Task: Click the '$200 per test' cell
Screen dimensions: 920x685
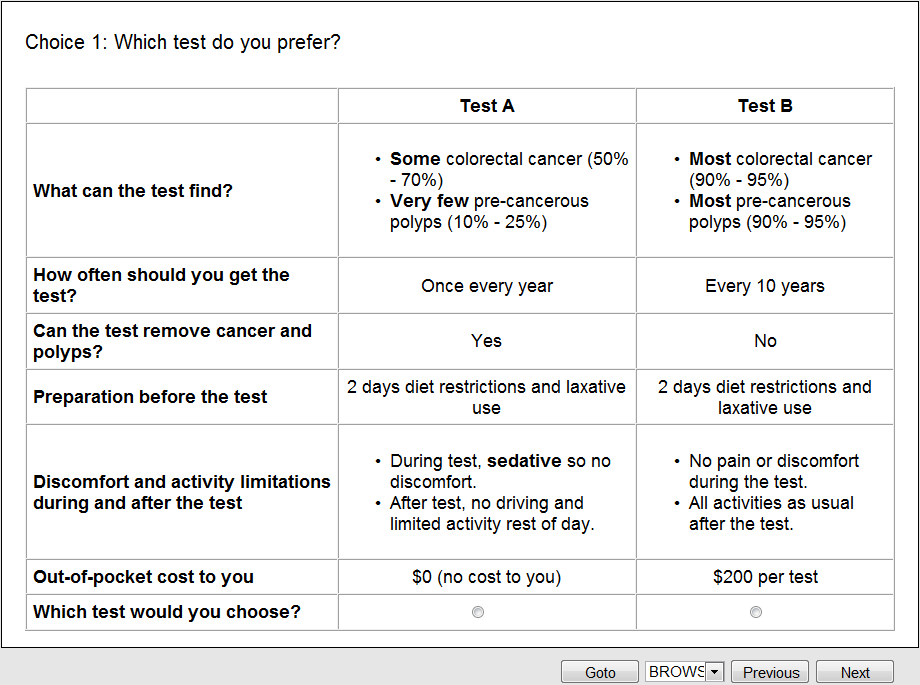Action: coord(765,577)
